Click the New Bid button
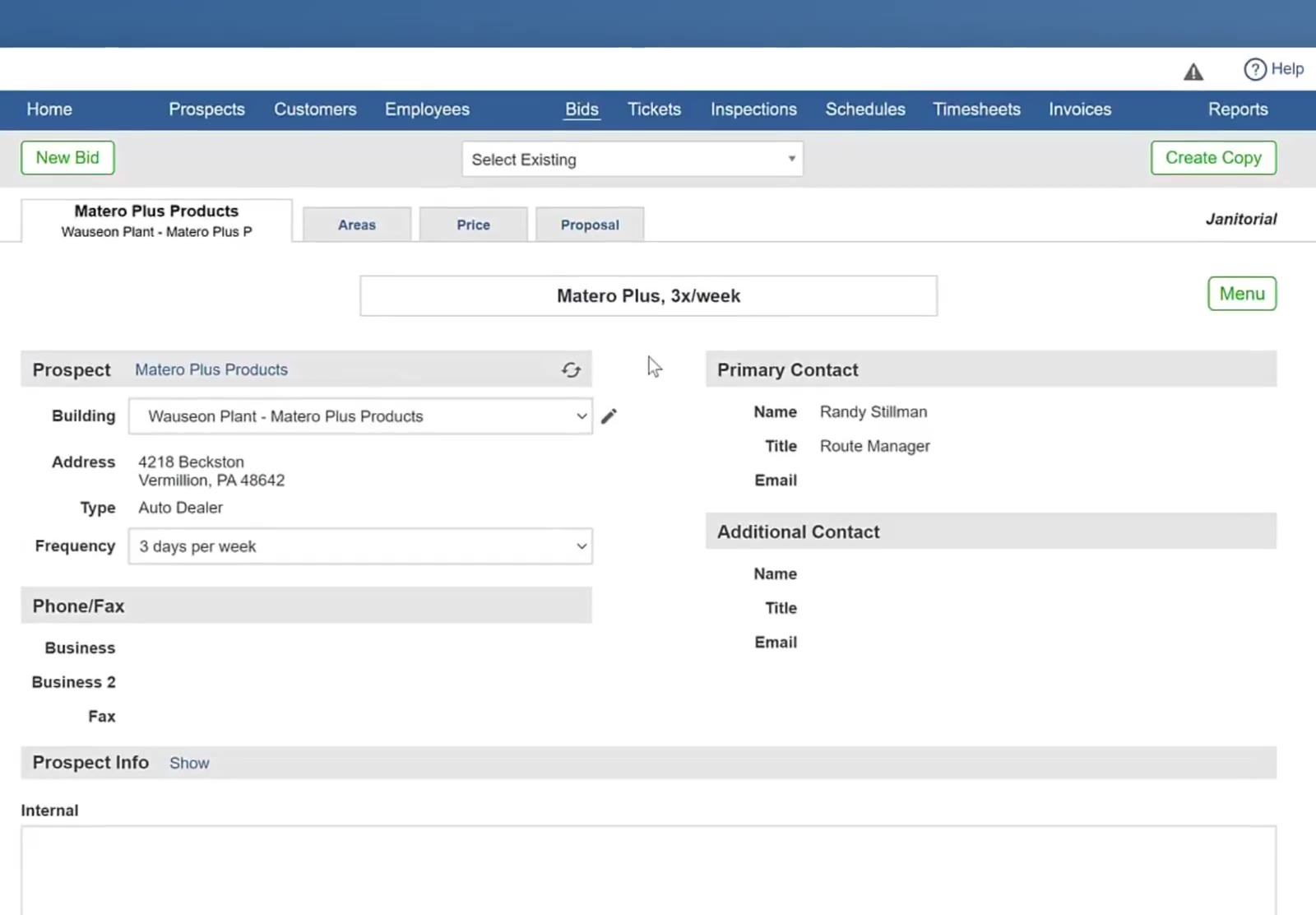The image size is (1316, 915). click(x=67, y=157)
